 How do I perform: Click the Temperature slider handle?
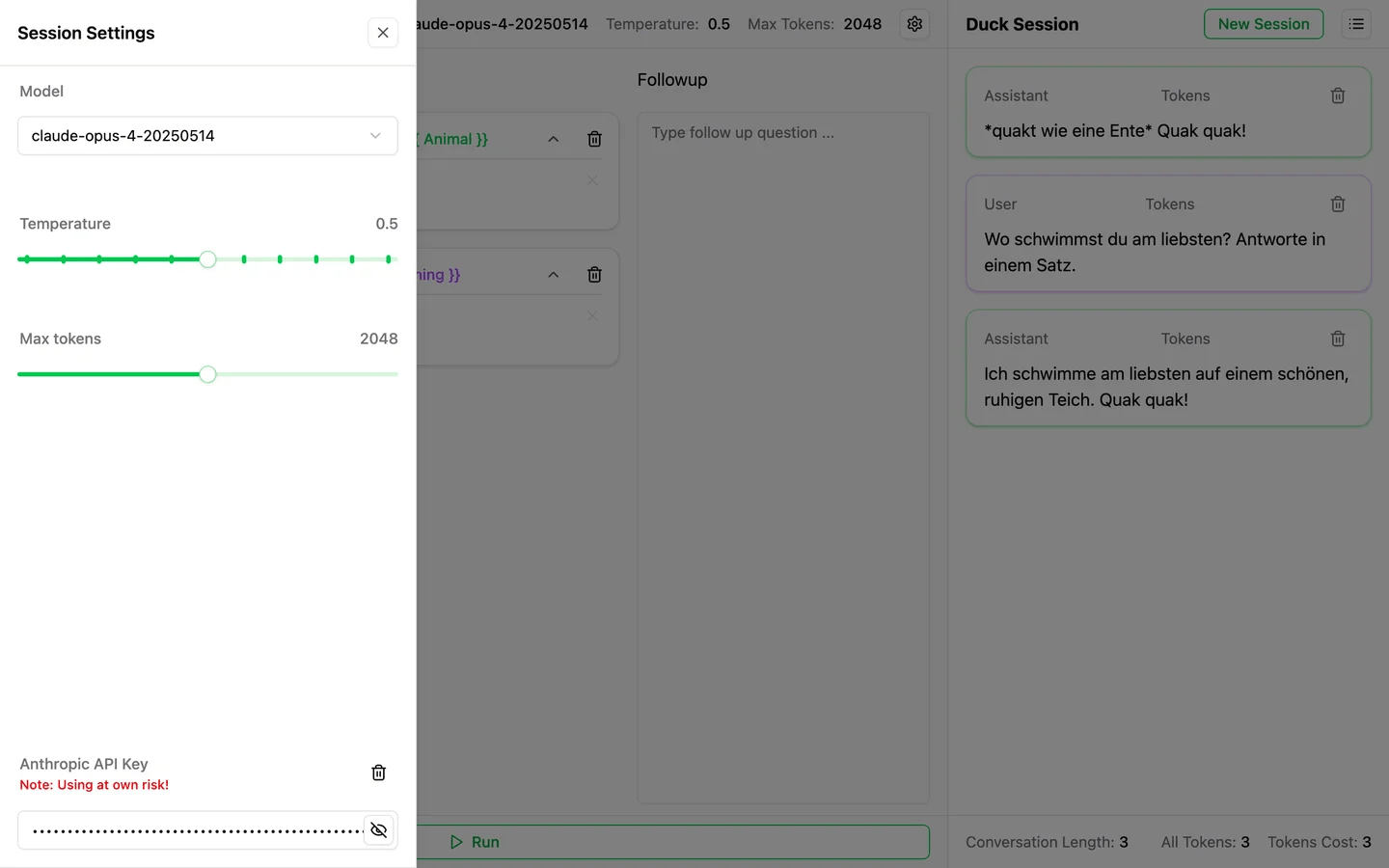point(207,259)
